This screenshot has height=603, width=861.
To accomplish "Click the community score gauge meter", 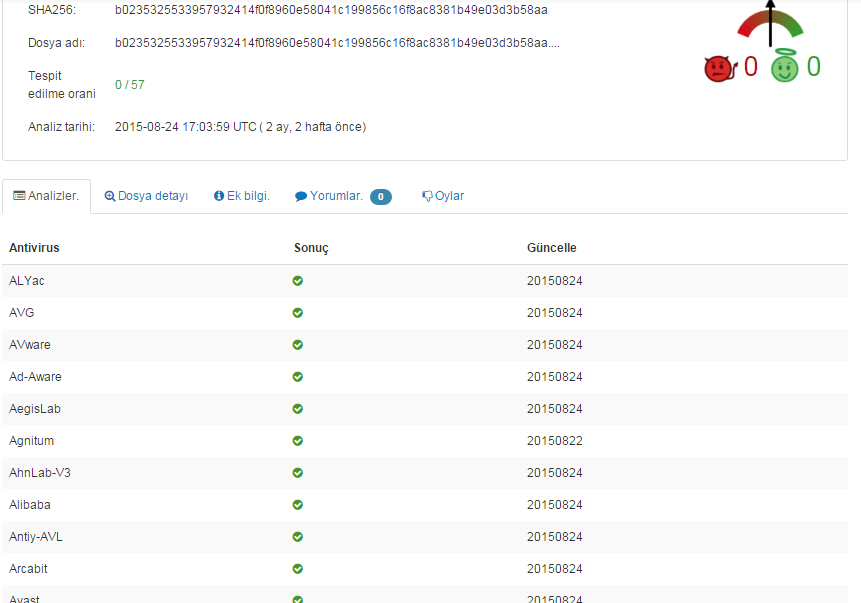I will [770, 23].
